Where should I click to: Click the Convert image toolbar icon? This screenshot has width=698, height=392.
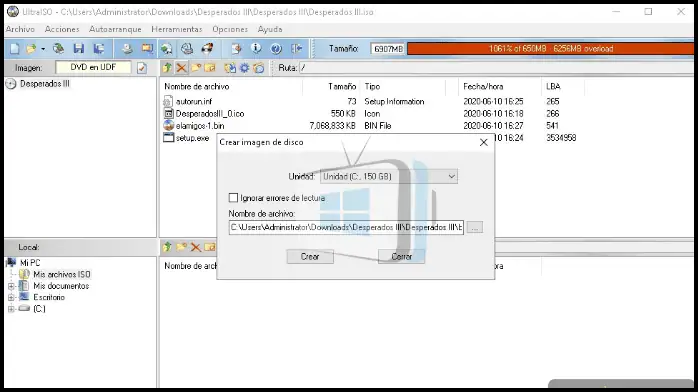pyautogui.click(x=147, y=48)
